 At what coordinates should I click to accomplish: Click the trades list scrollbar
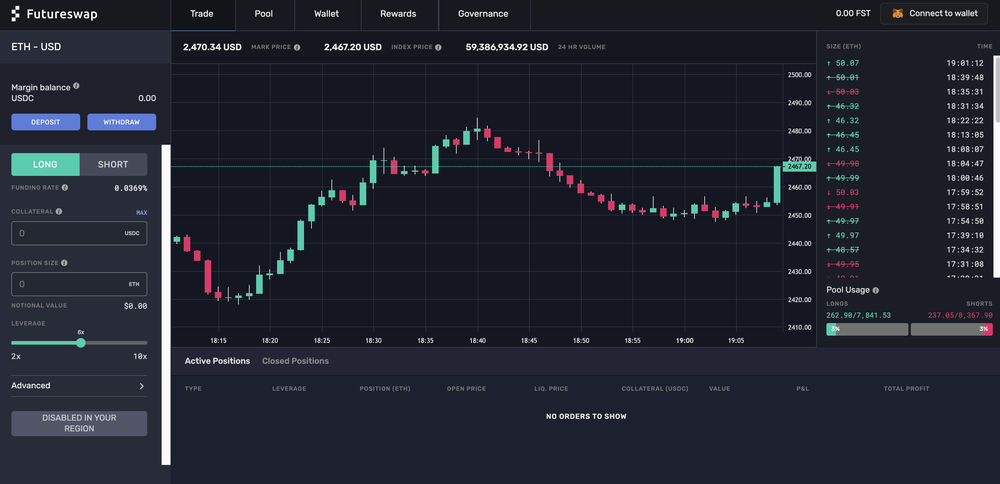[x=996, y=89]
